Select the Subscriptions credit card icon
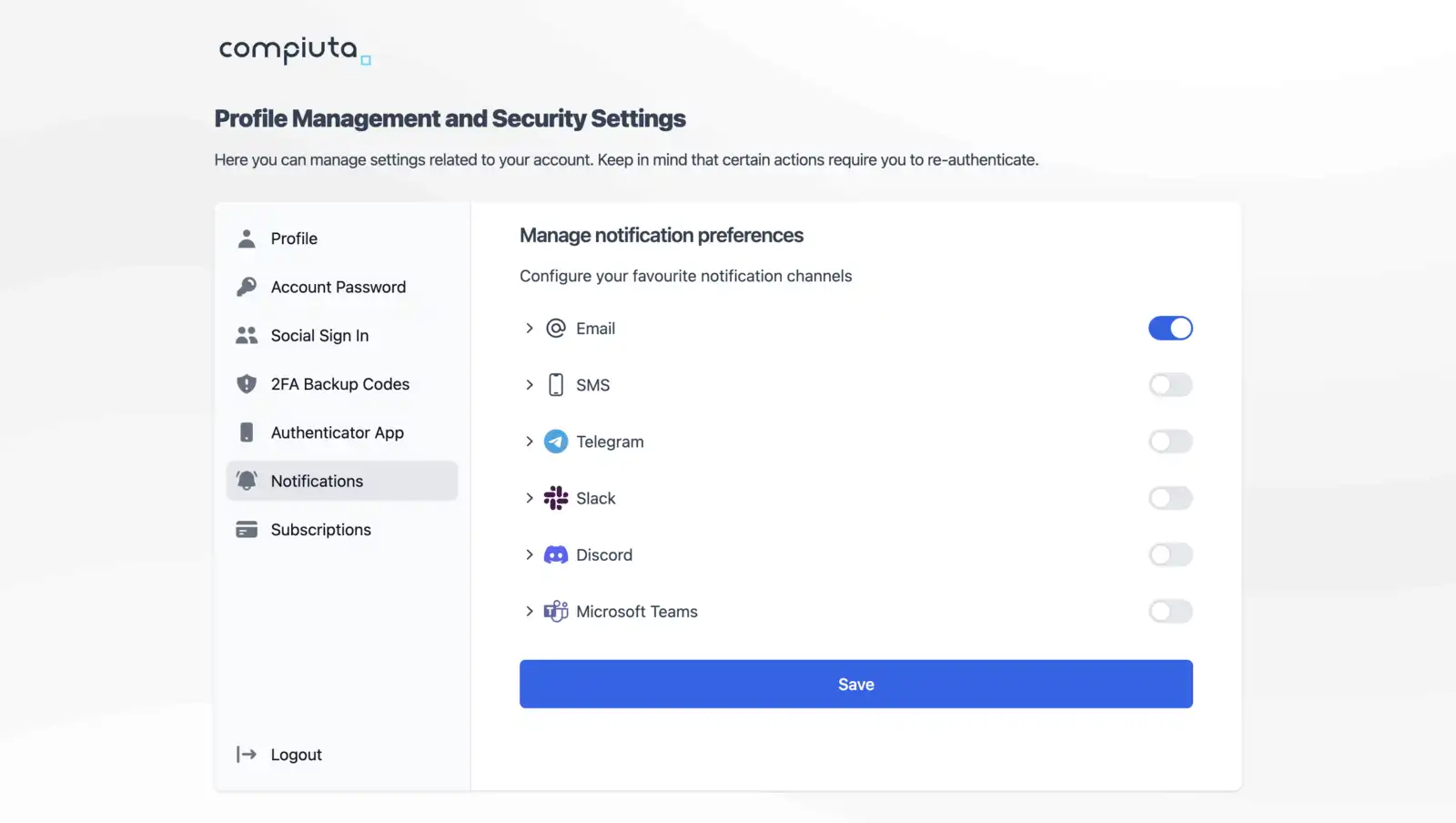Viewport: 1456px width, 823px height. [246, 529]
